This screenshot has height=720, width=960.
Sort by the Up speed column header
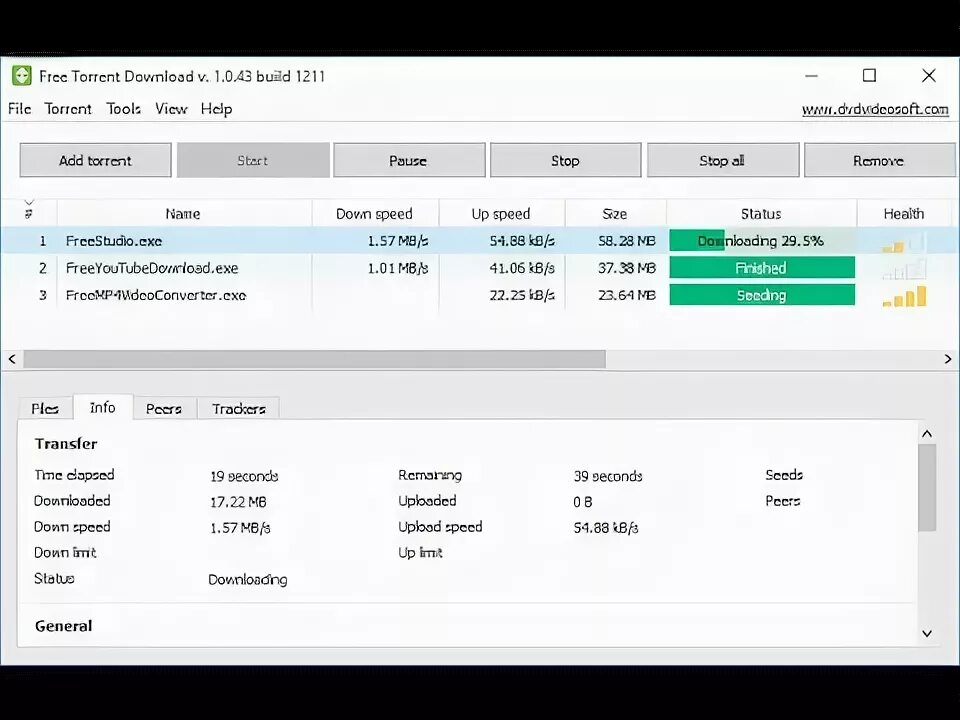click(x=501, y=214)
